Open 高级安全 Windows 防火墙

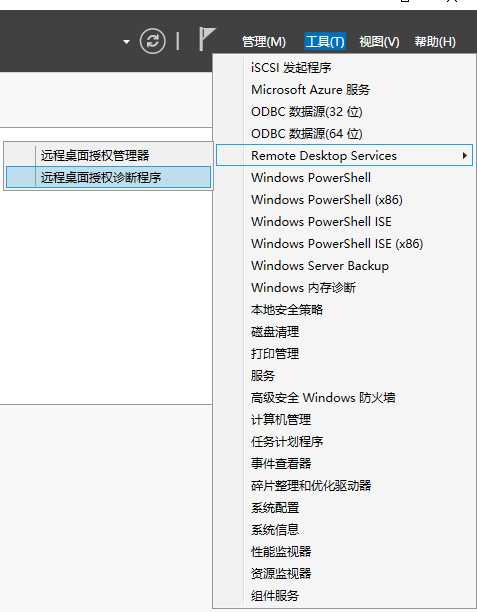pos(323,397)
